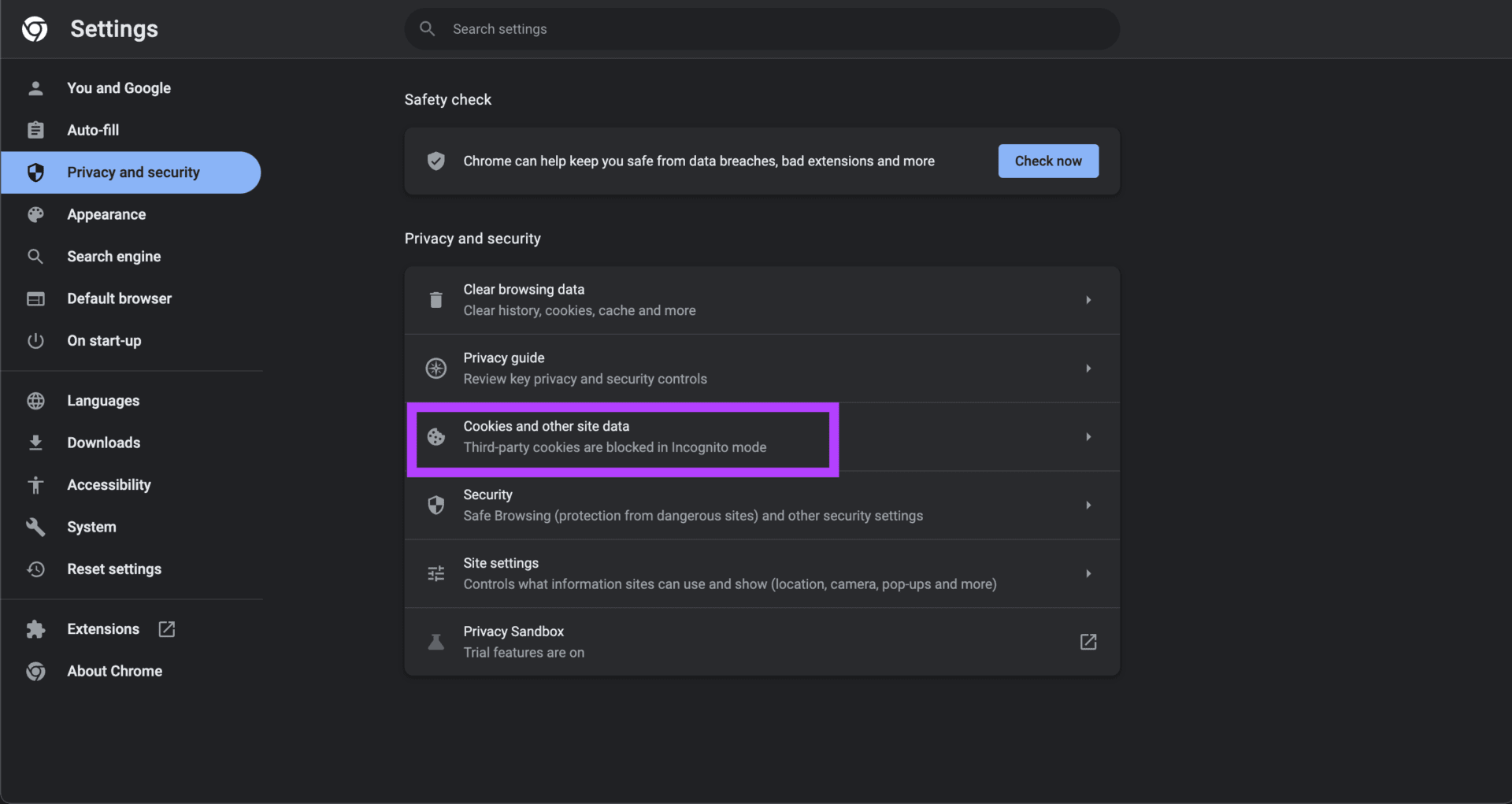Click the Chrome icon for About Chrome
1512x804 pixels.
point(35,671)
